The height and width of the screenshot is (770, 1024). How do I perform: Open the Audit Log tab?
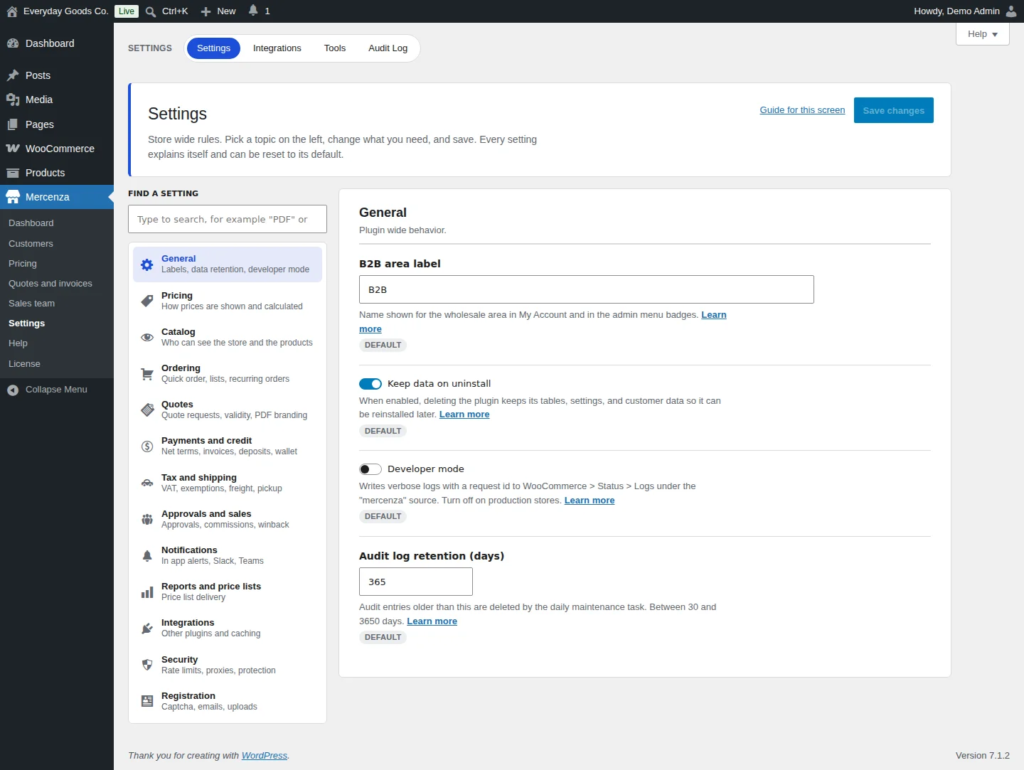(387, 48)
